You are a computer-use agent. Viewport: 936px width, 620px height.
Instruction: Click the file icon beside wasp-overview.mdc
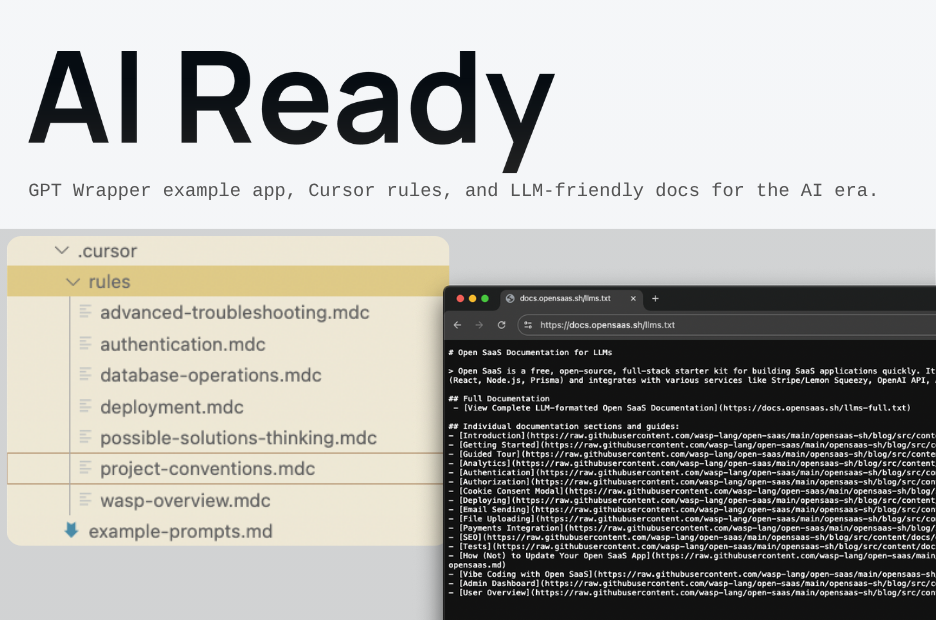(86, 500)
